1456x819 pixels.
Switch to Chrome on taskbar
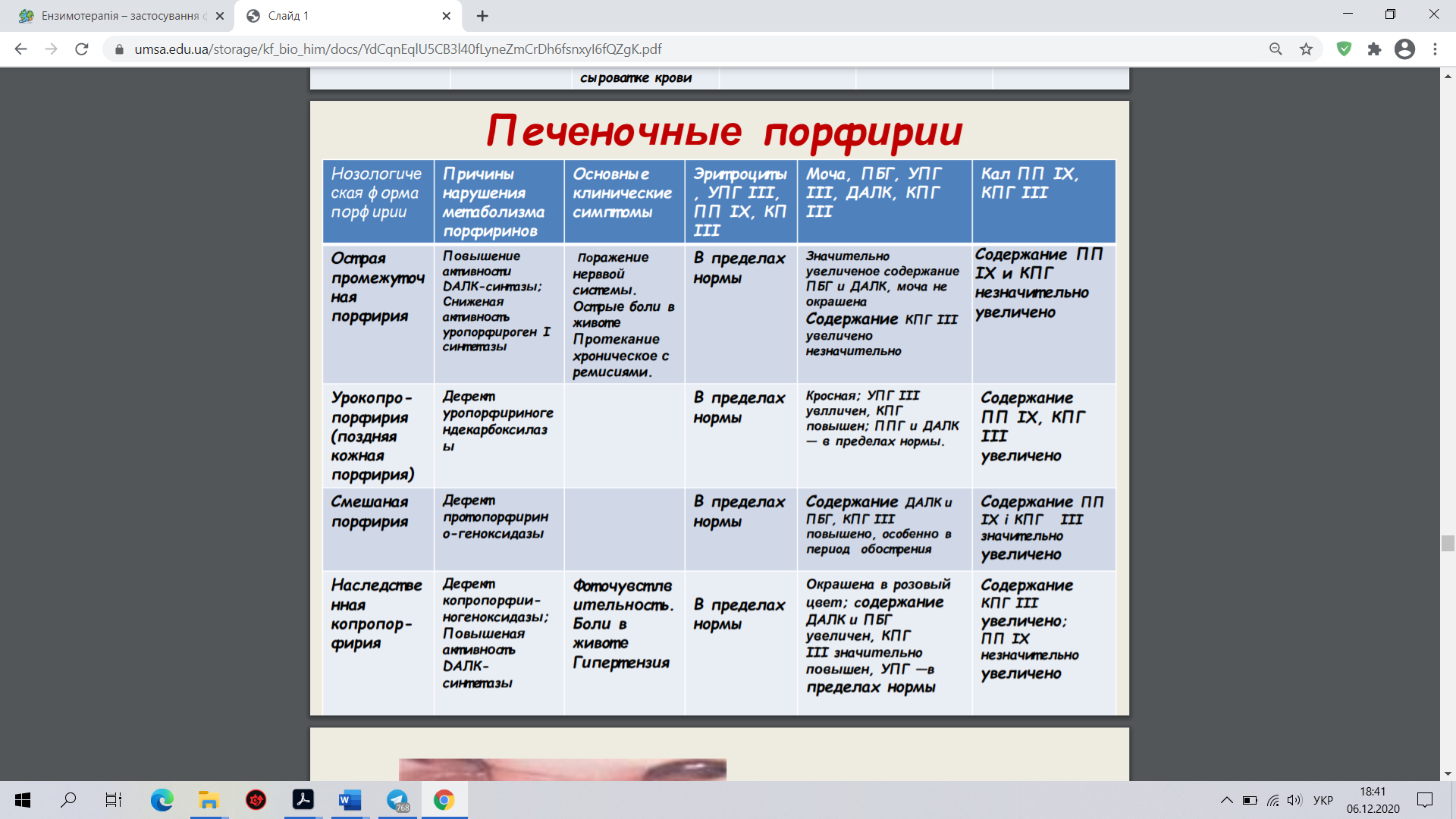(444, 800)
